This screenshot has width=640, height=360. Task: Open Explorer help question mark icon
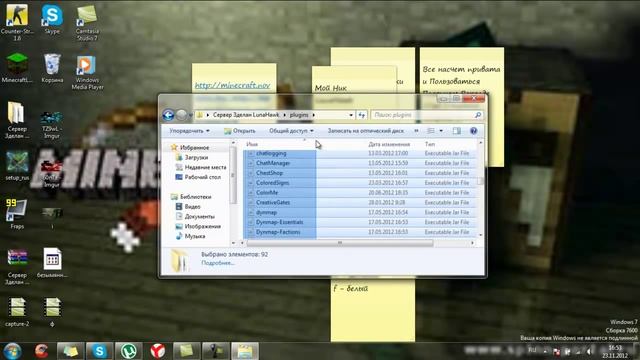[x=473, y=131]
